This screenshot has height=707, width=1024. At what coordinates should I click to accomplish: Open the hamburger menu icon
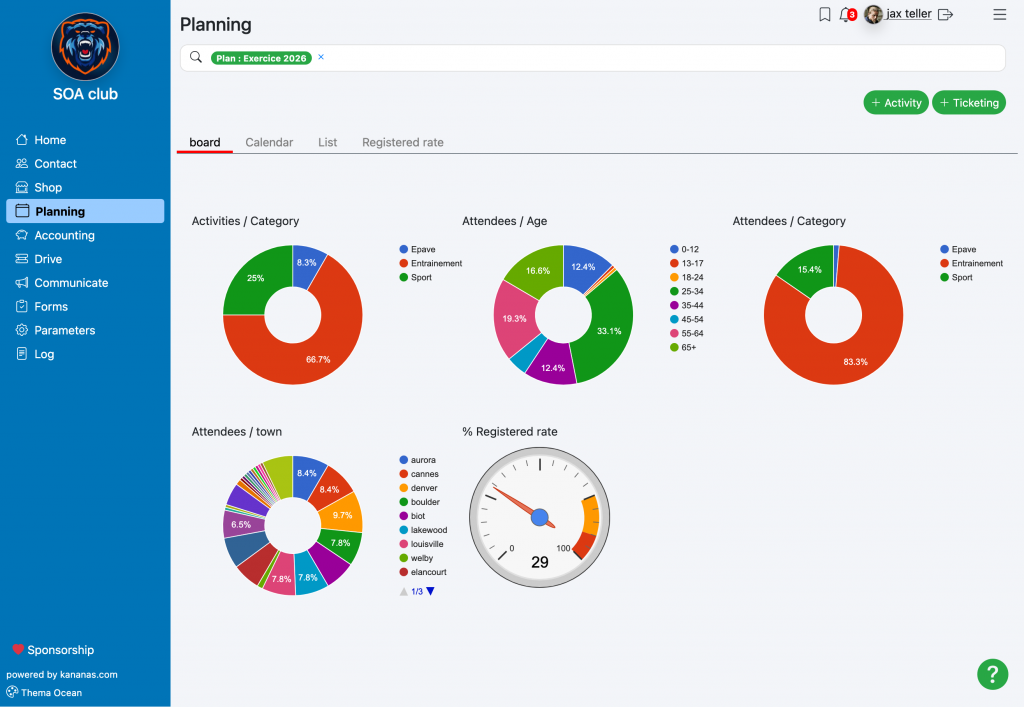click(x=999, y=14)
